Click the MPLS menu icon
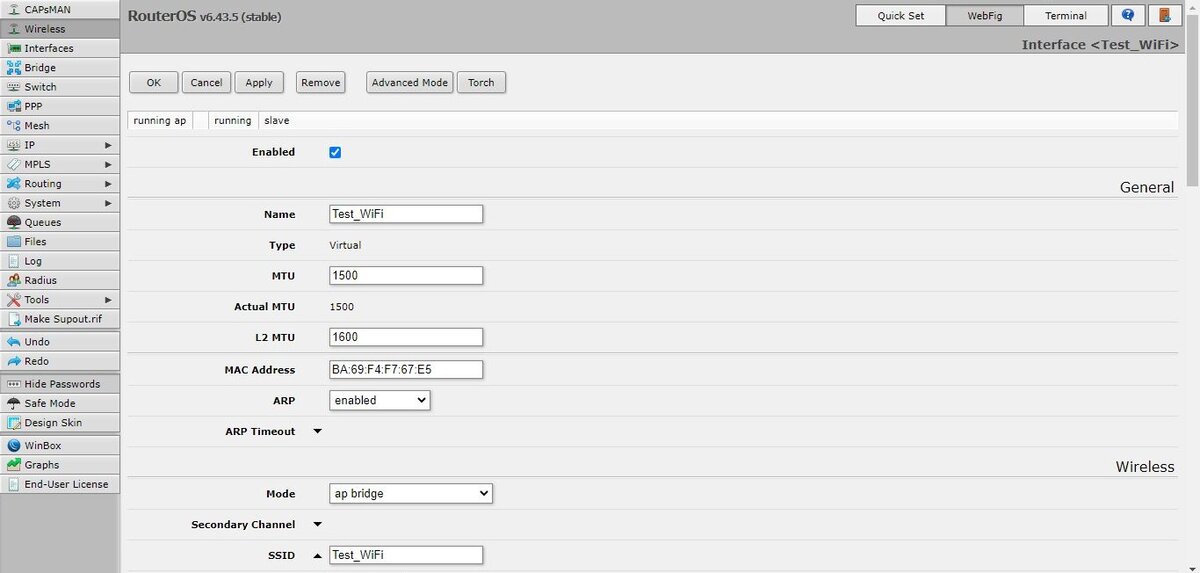 pyautogui.click(x=14, y=164)
